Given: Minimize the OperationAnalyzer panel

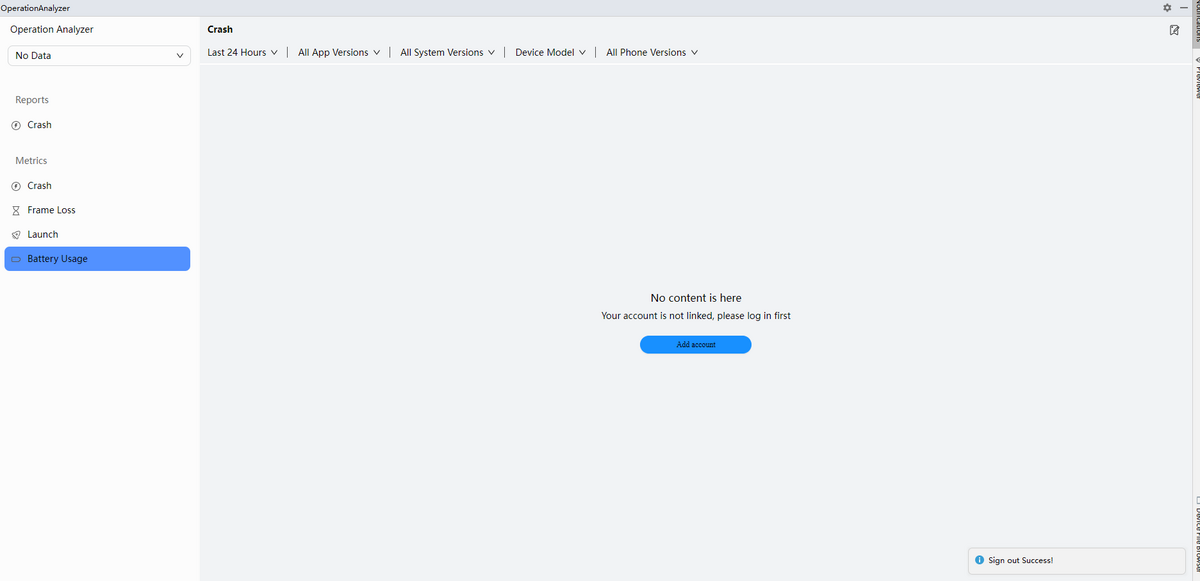Looking at the screenshot, I should [1182, 8].
